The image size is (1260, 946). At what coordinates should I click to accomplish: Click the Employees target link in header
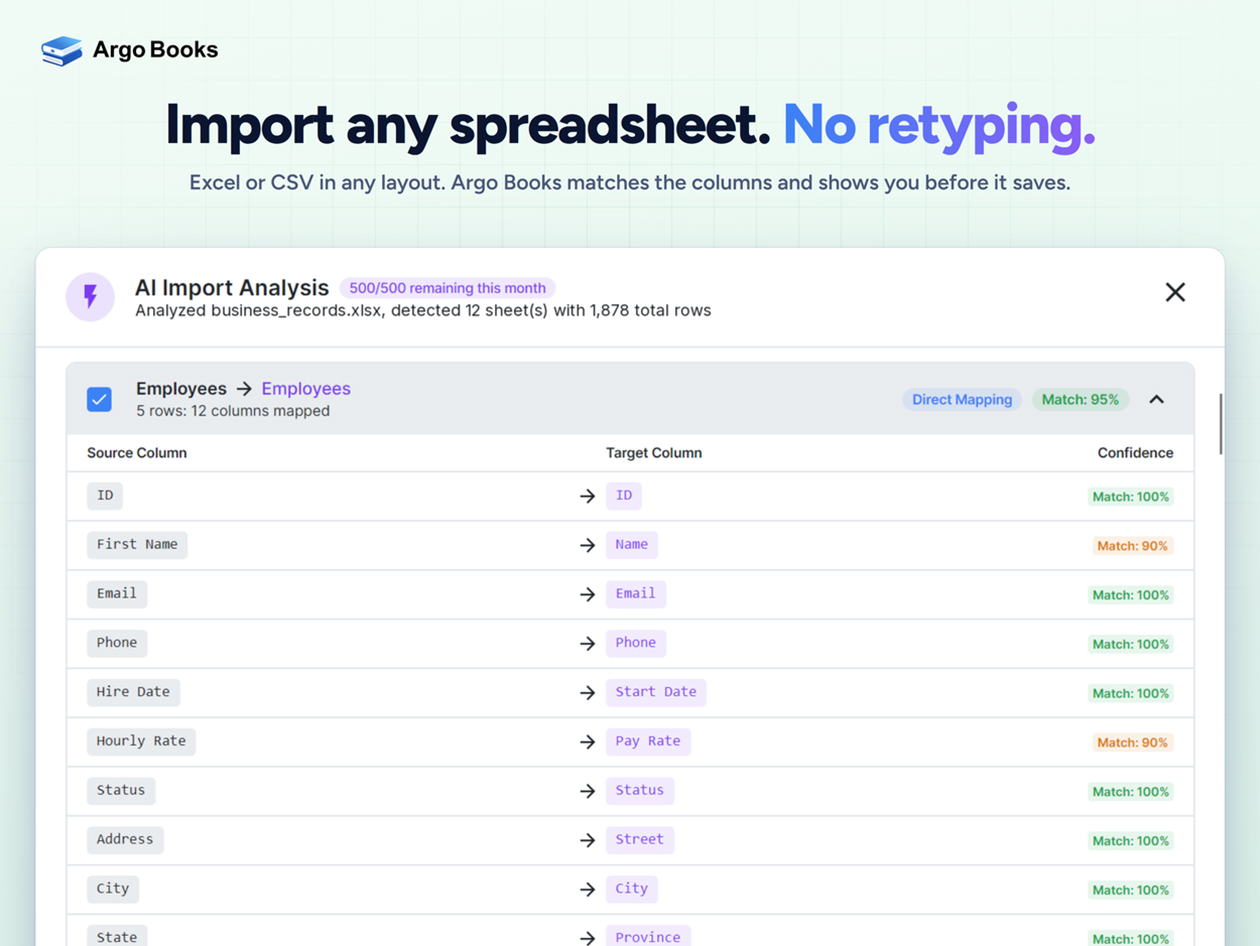(306, 389)
